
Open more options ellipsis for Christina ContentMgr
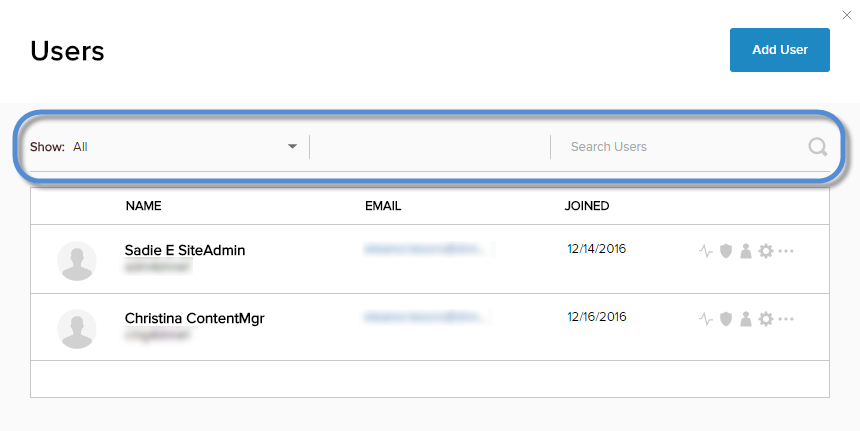[x=786, y=319]
